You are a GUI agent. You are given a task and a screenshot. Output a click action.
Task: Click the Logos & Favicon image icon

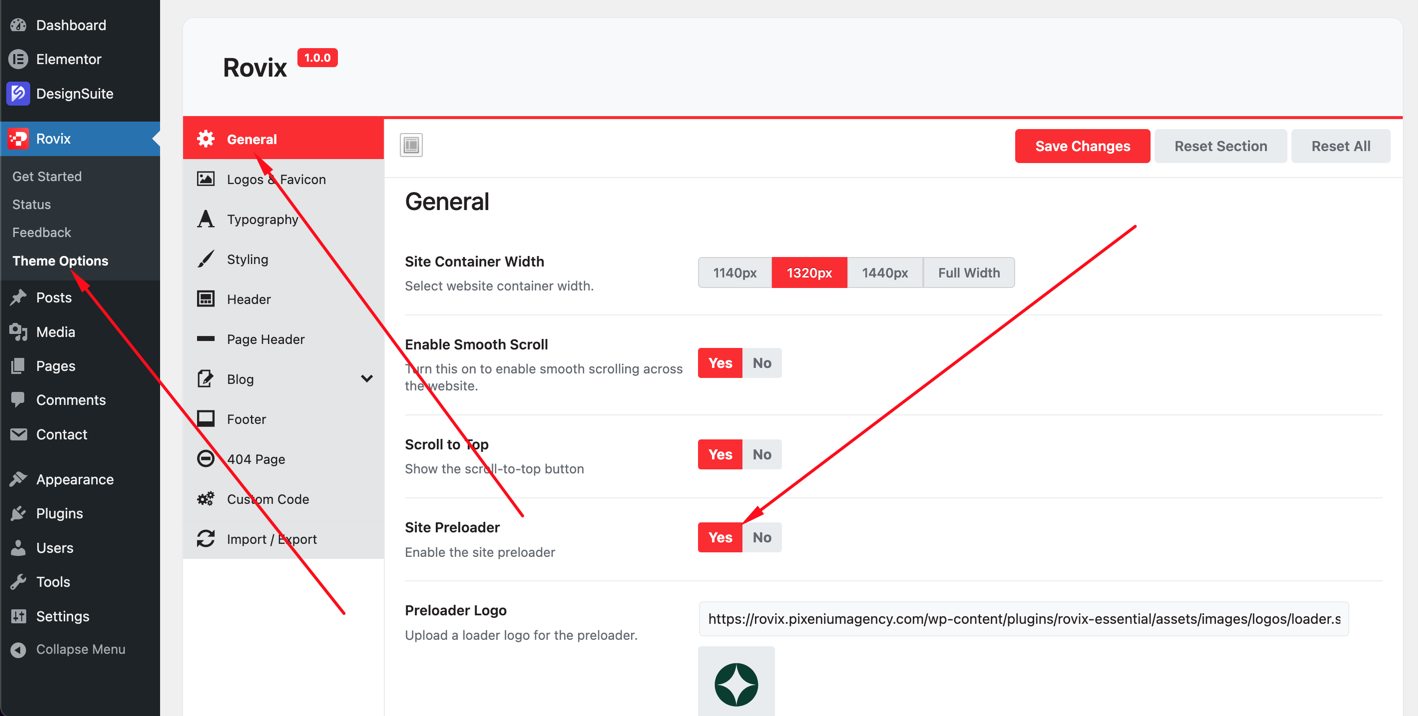coord(206,179)
